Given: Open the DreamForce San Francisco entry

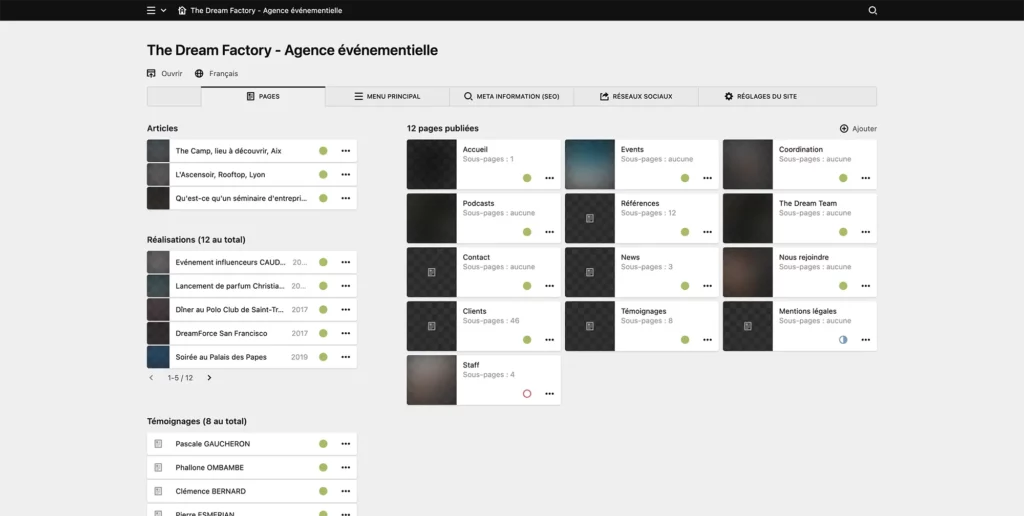Looking at the screenshot, I should pos(221,333).
